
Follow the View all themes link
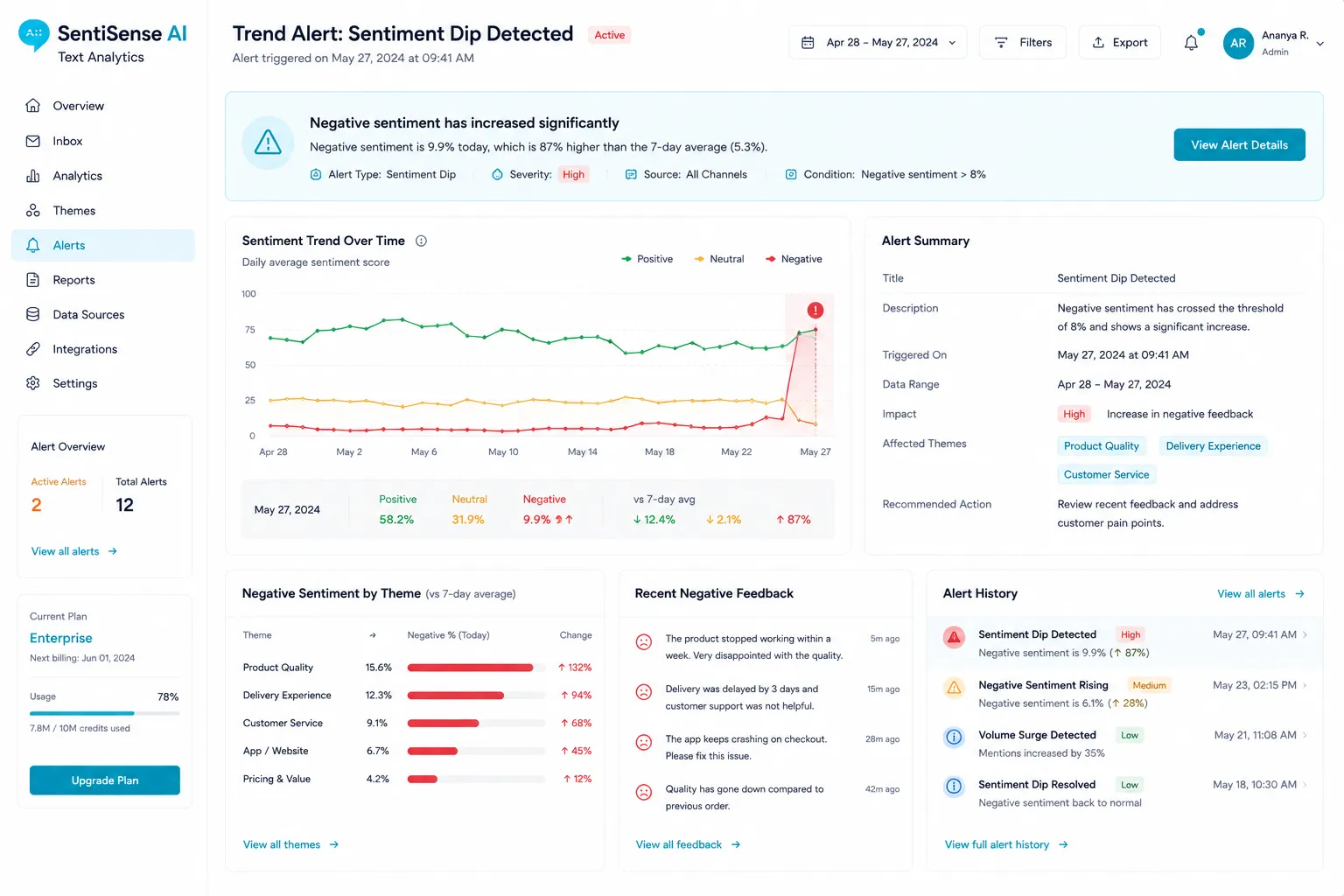coord(290,844)
